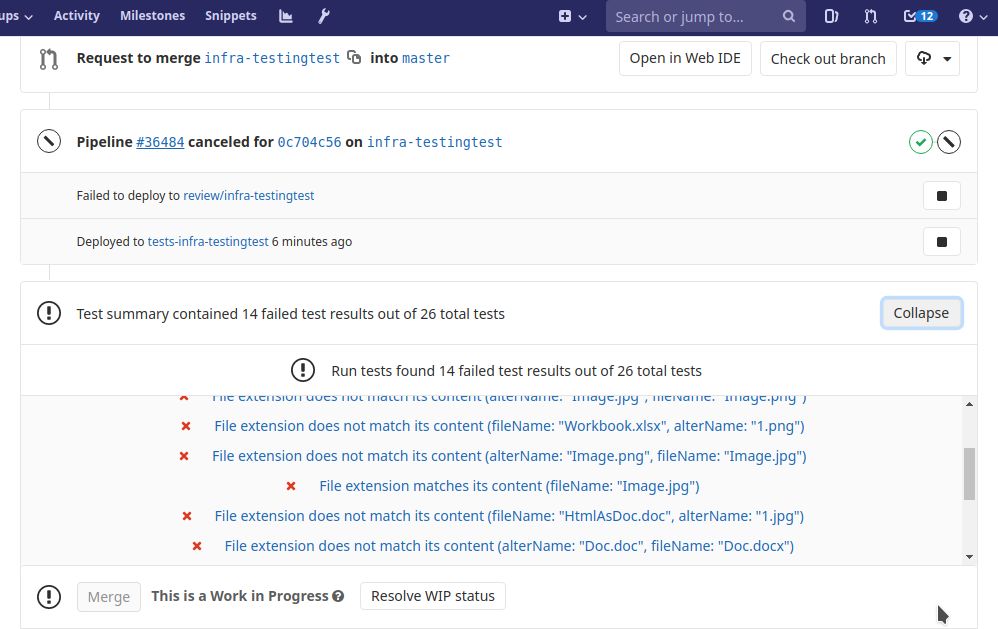Click the passed stage green check icon
This screenshot has height=629, width=998.
pos(920,142)
